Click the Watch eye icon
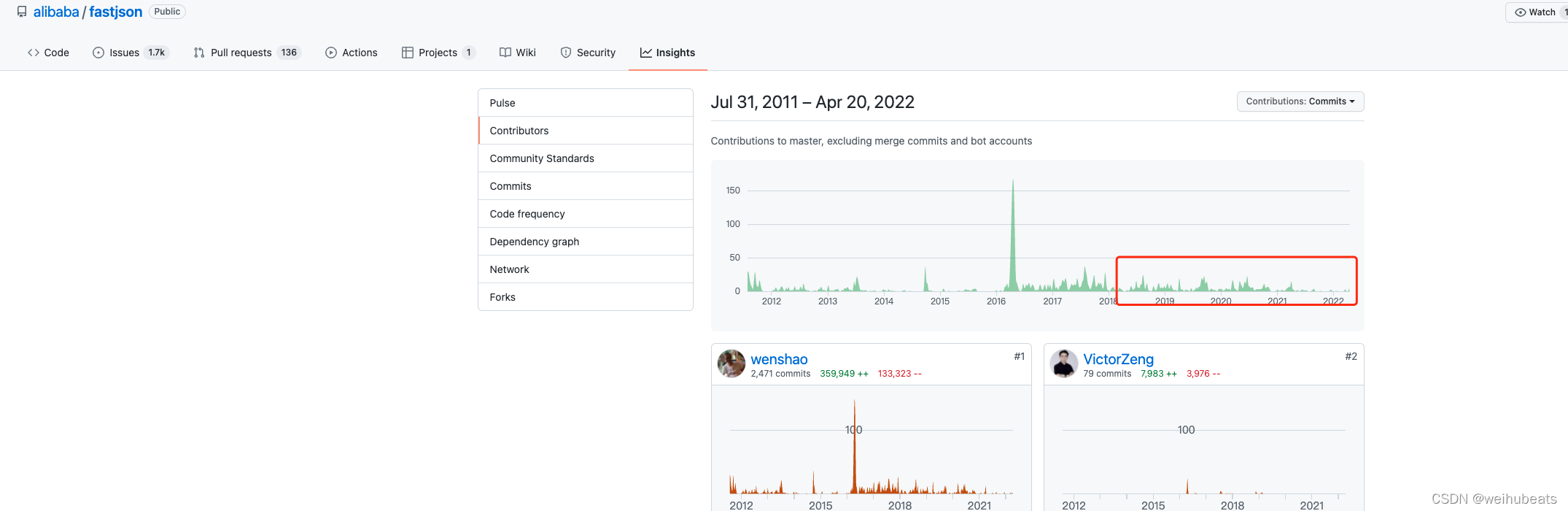The width and height of the screenshot is (1568, 511). click(x=1520, y=12)
